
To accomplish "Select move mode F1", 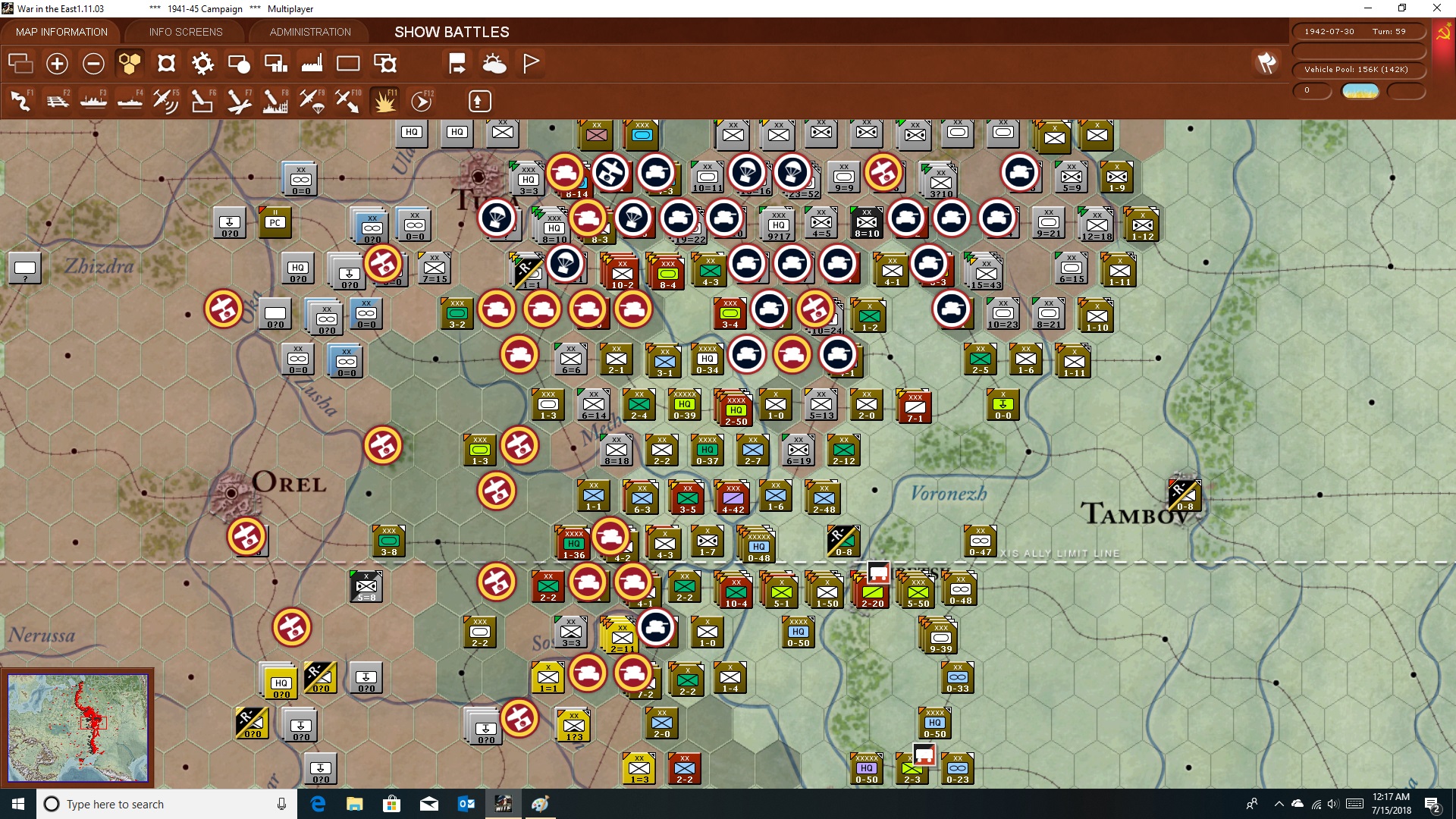I will pos(20,101).
